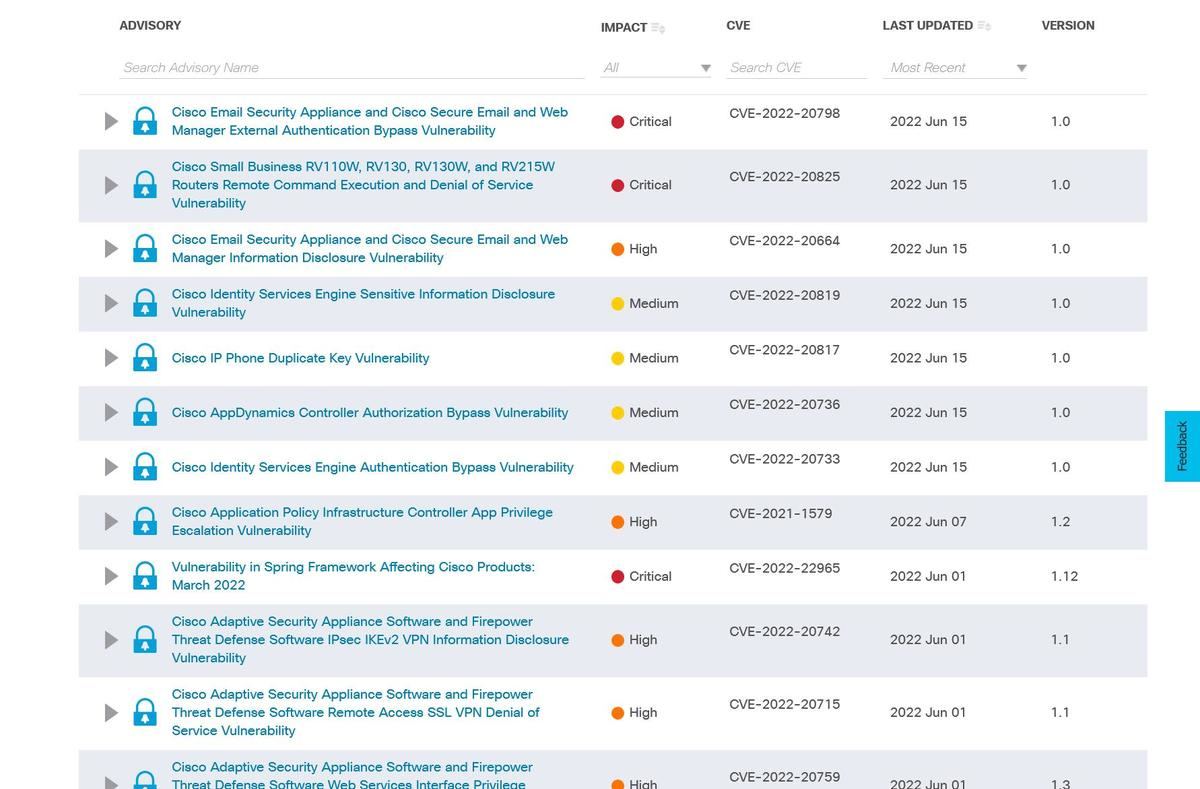This screenshot has width=1200, height=789.
Task: Click the yellow Medium dot for CVE-2022-20819
Action: click(618, 304)
